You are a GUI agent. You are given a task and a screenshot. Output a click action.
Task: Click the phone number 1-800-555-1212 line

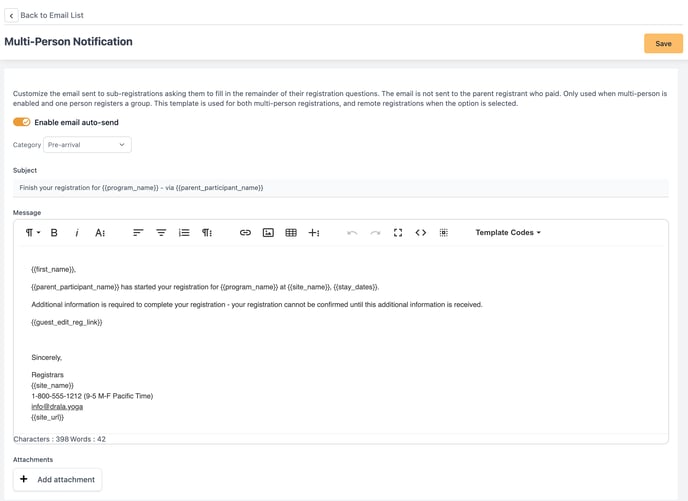coord(92,396)
